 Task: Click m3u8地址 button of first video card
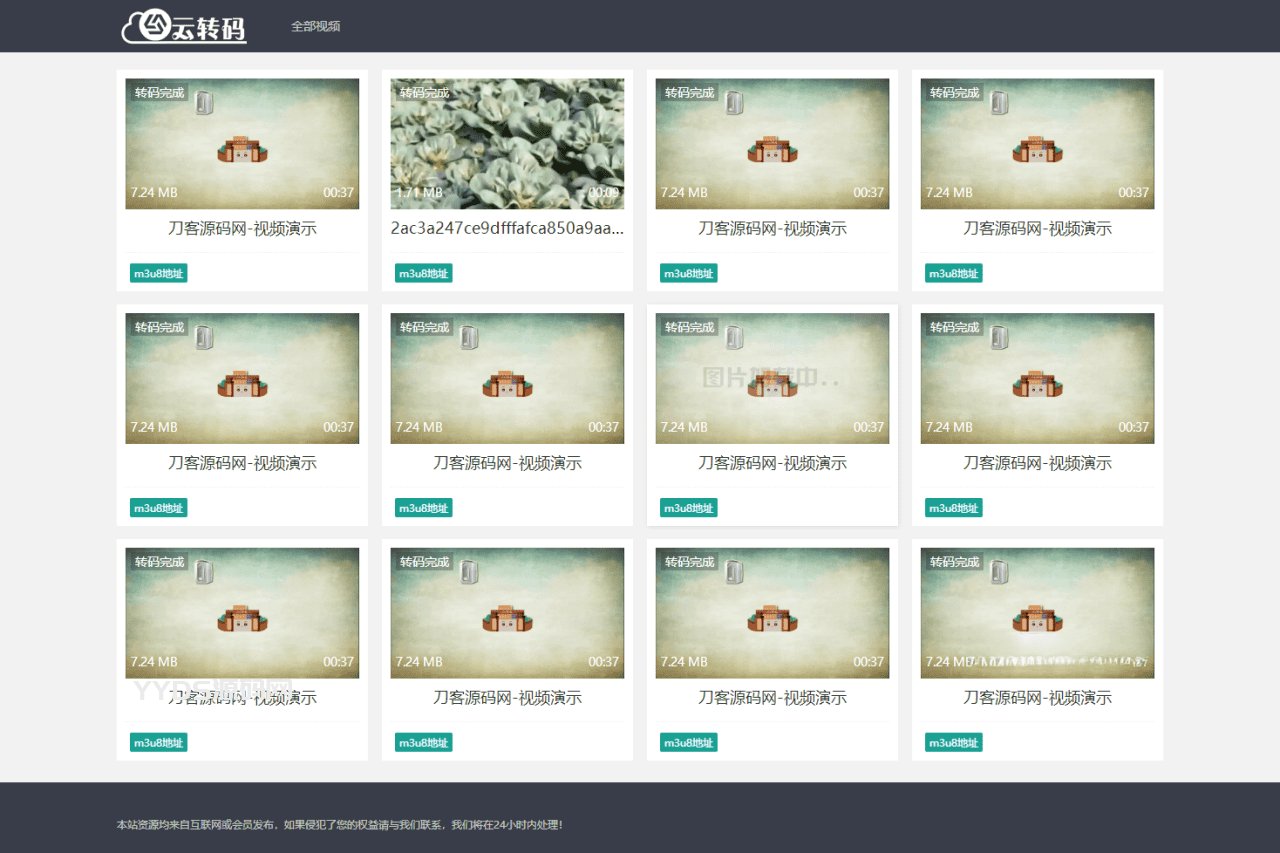point(159,273)
